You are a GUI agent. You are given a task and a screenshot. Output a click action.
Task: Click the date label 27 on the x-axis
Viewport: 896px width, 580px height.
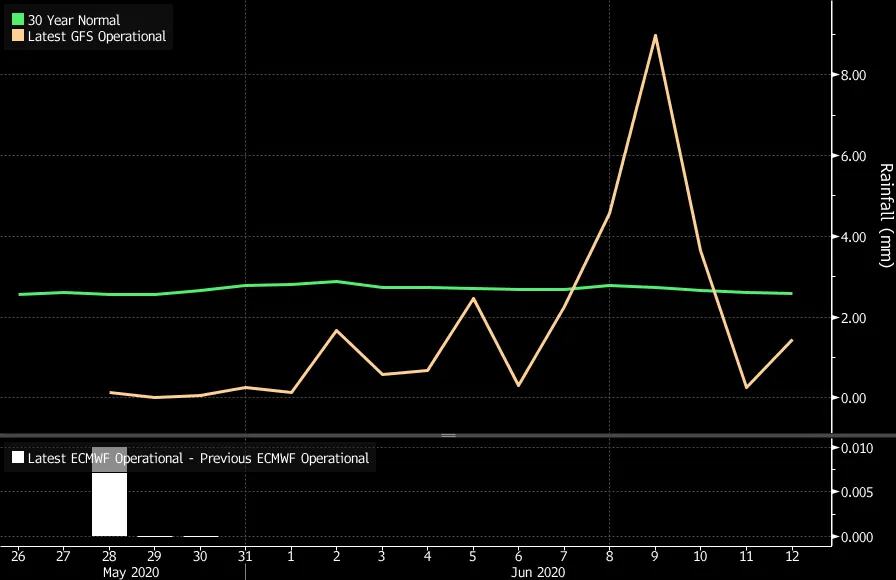[63, 556]
